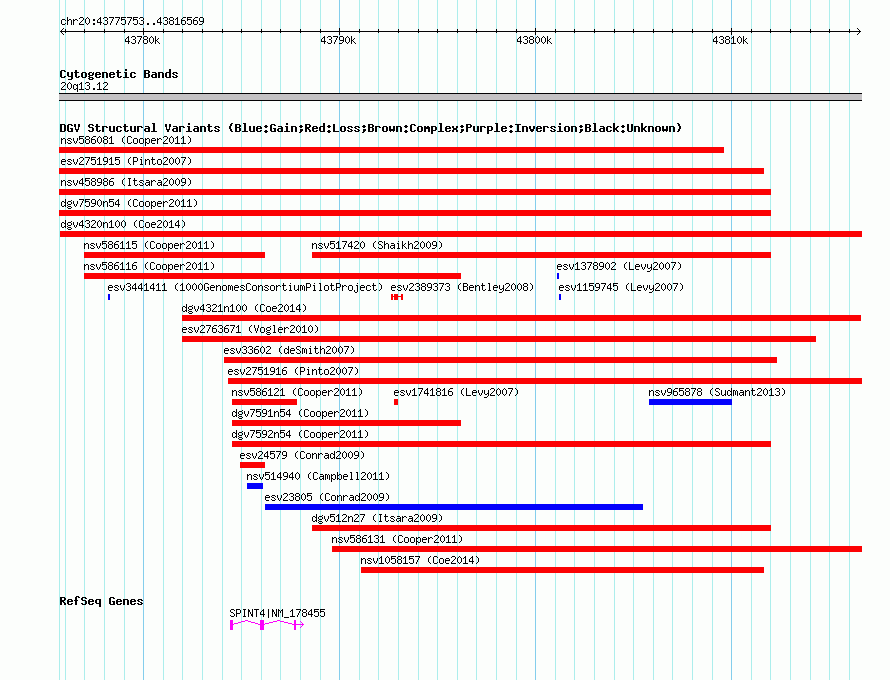Click the nsv1058157 (Coe2014) red bar

tap(562, 570)
